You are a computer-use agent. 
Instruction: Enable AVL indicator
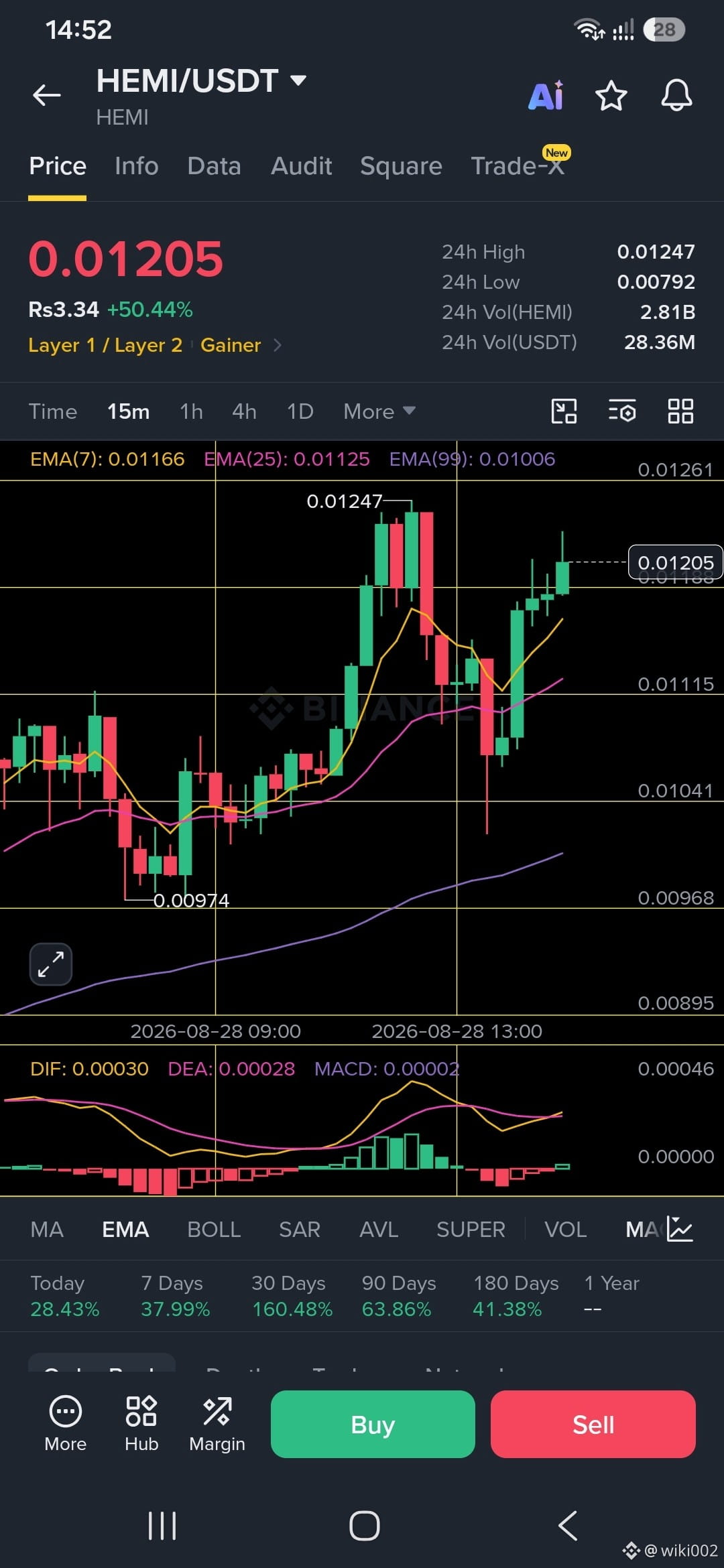379,1229
